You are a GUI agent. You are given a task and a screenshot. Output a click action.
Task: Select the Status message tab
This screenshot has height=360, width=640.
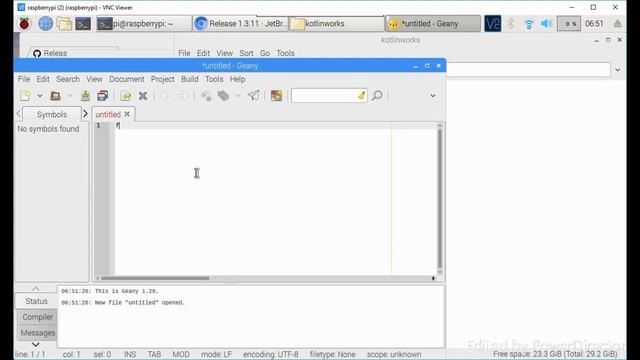(36, 301)
